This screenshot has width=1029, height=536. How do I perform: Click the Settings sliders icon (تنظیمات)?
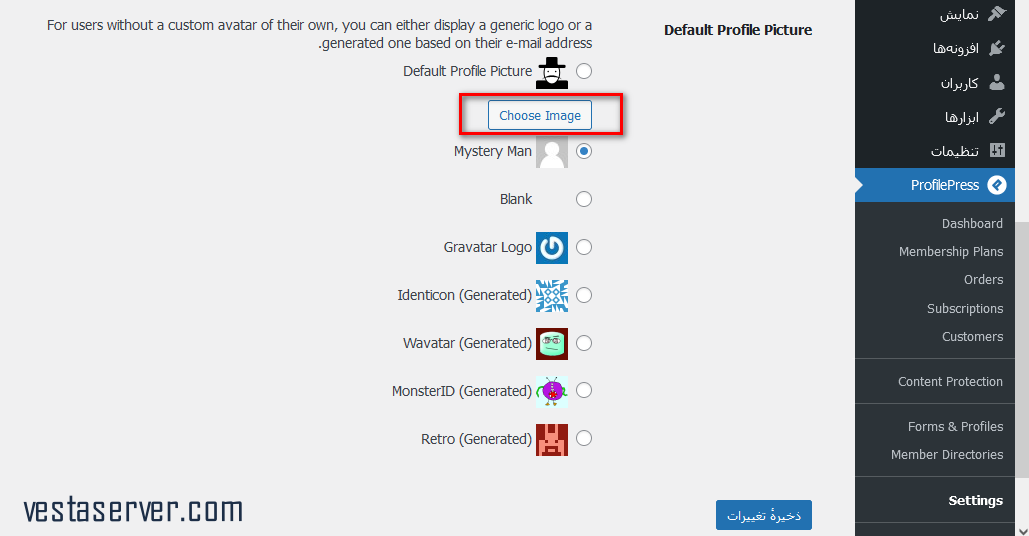tap(997, 150)
